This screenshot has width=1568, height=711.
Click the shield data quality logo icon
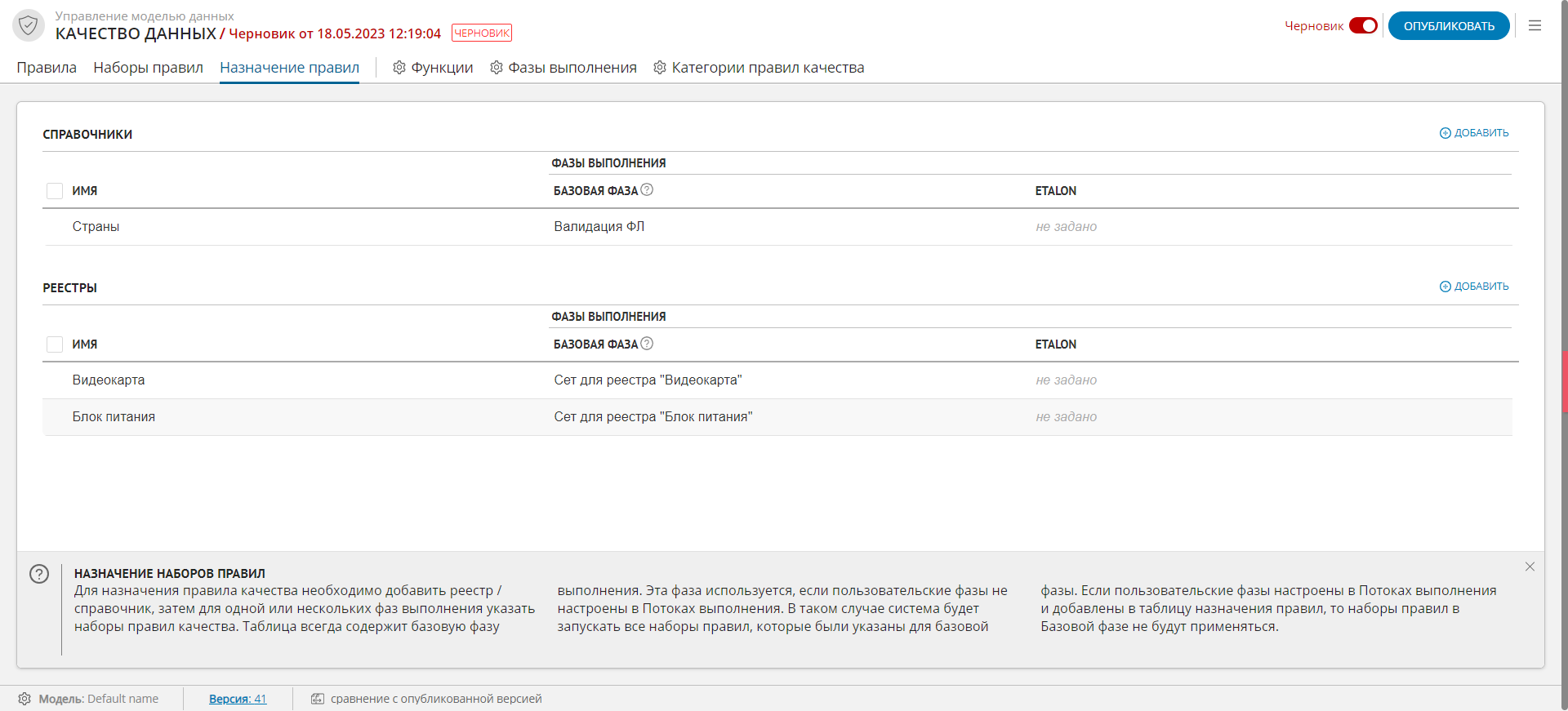[29, 25]
